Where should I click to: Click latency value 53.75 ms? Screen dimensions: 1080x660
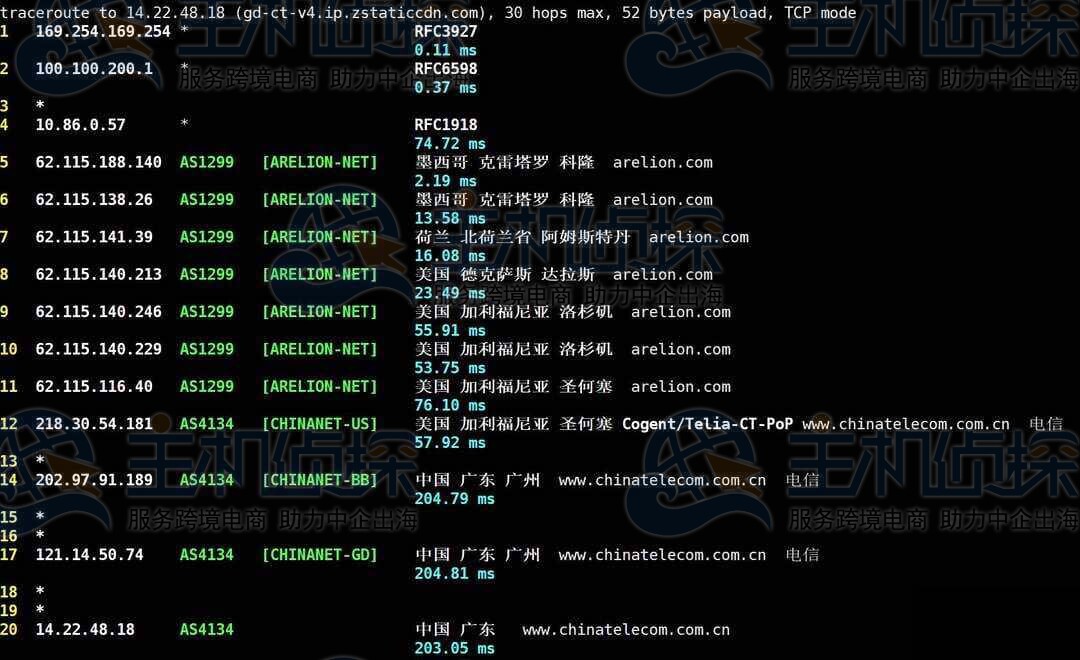coord(450,368)
